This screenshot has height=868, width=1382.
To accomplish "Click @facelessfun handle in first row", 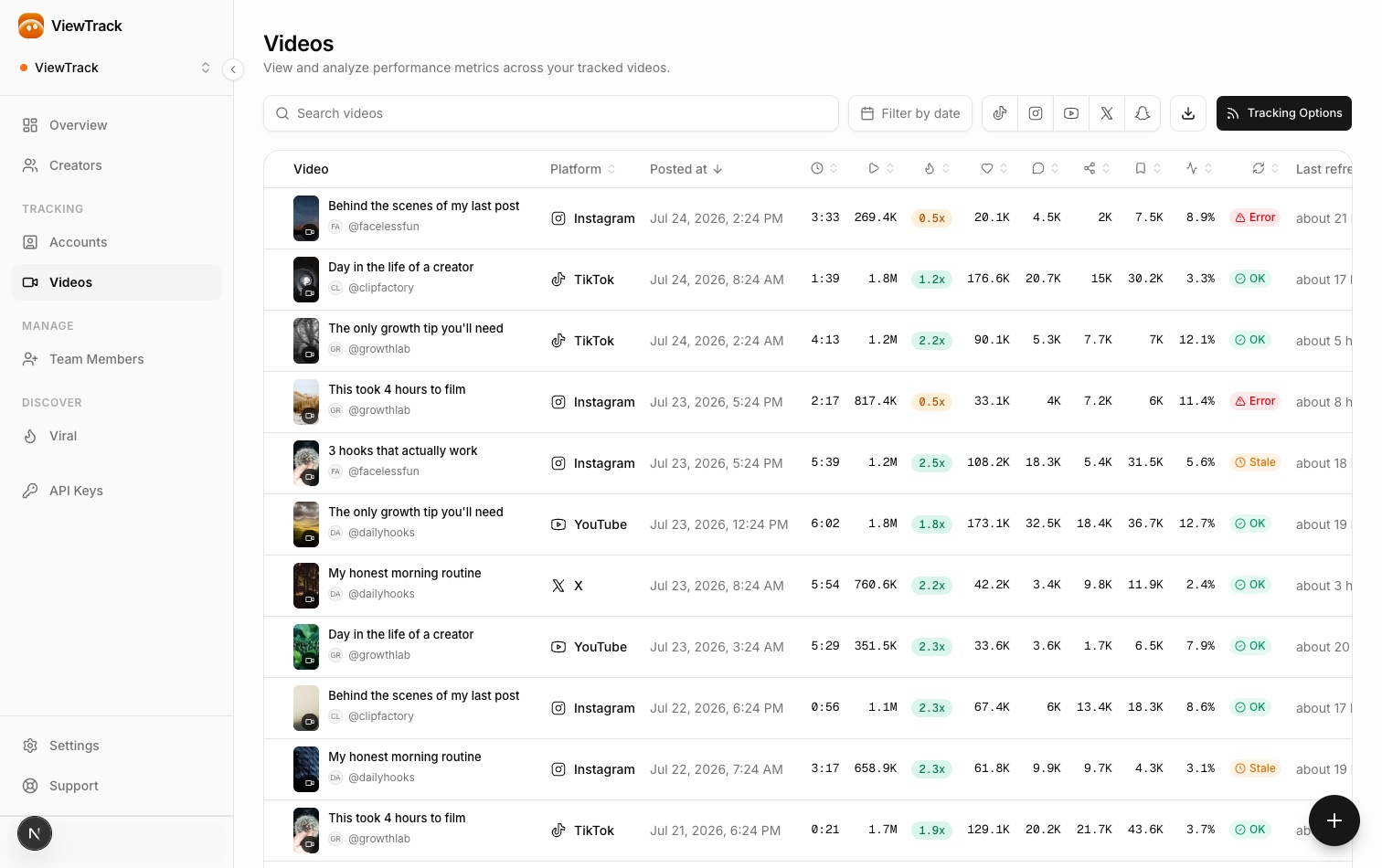I will [x=384, y=227].
